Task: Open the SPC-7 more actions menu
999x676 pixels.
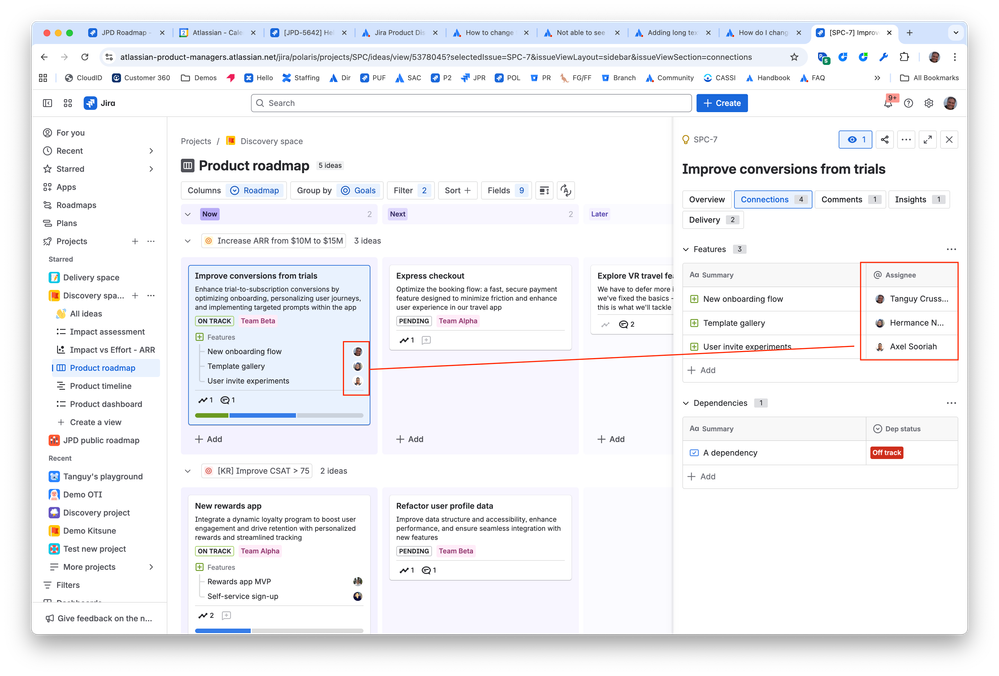Action: click(906, 140)
